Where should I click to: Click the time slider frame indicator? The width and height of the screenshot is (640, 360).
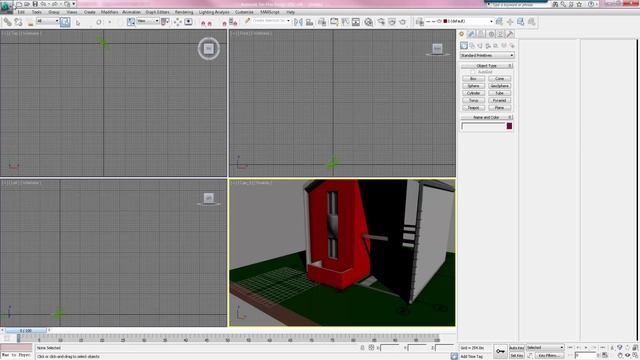tap(26, 331)
